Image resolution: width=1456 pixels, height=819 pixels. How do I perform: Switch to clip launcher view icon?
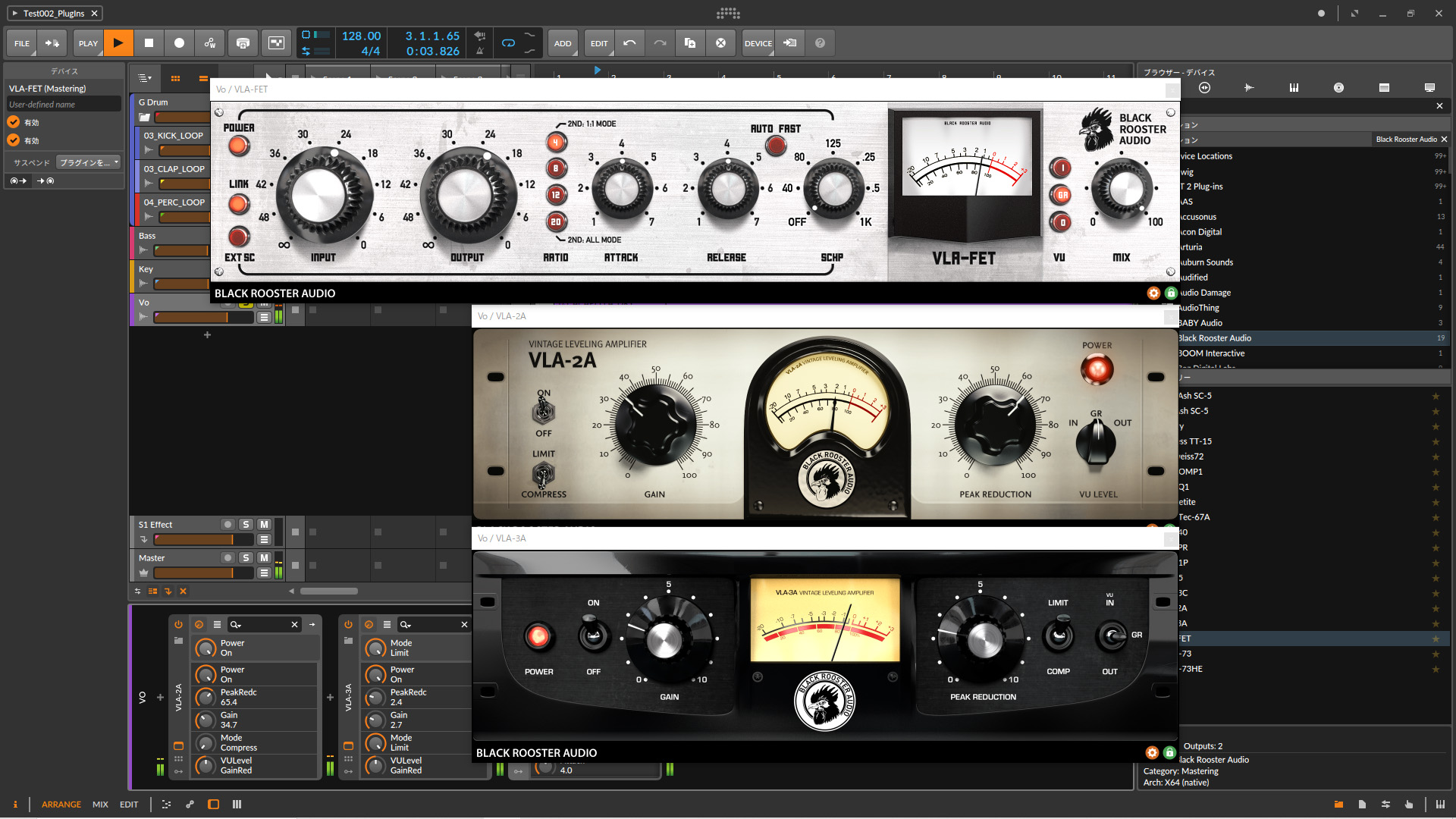pos(175,78)
